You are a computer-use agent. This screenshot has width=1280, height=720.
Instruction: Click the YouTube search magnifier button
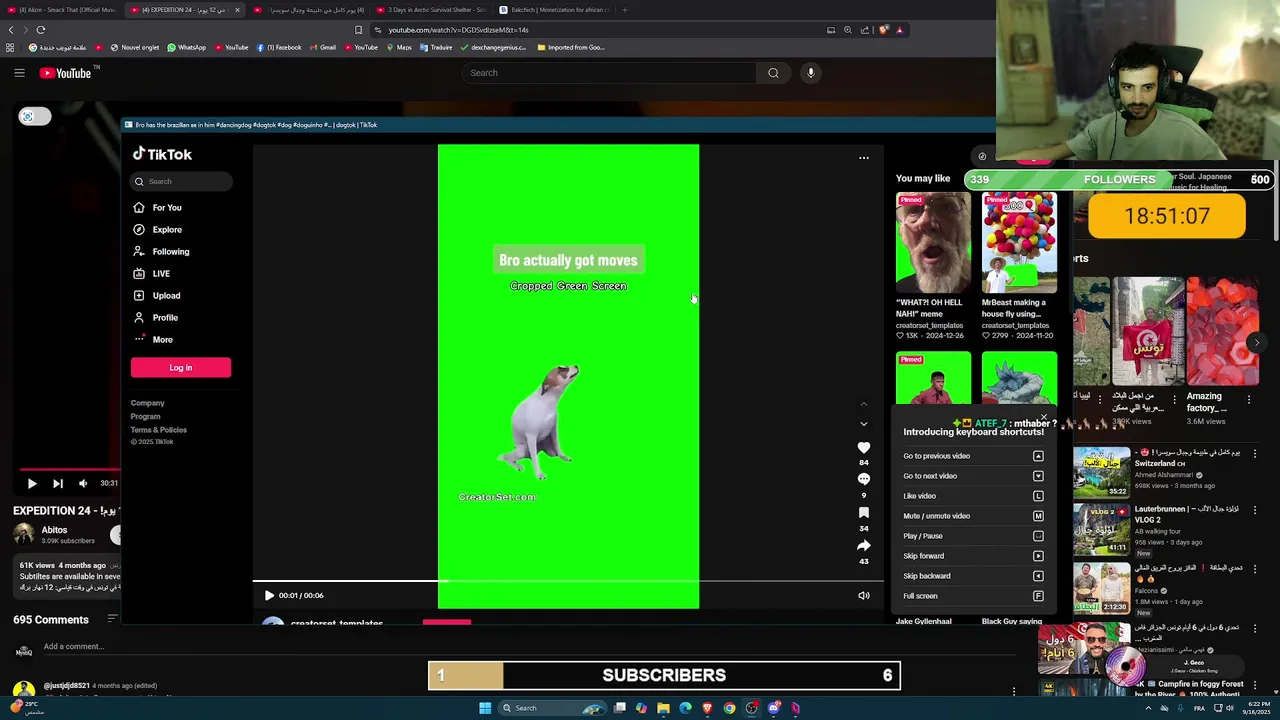pyautogui.click(x=773, y=72)
